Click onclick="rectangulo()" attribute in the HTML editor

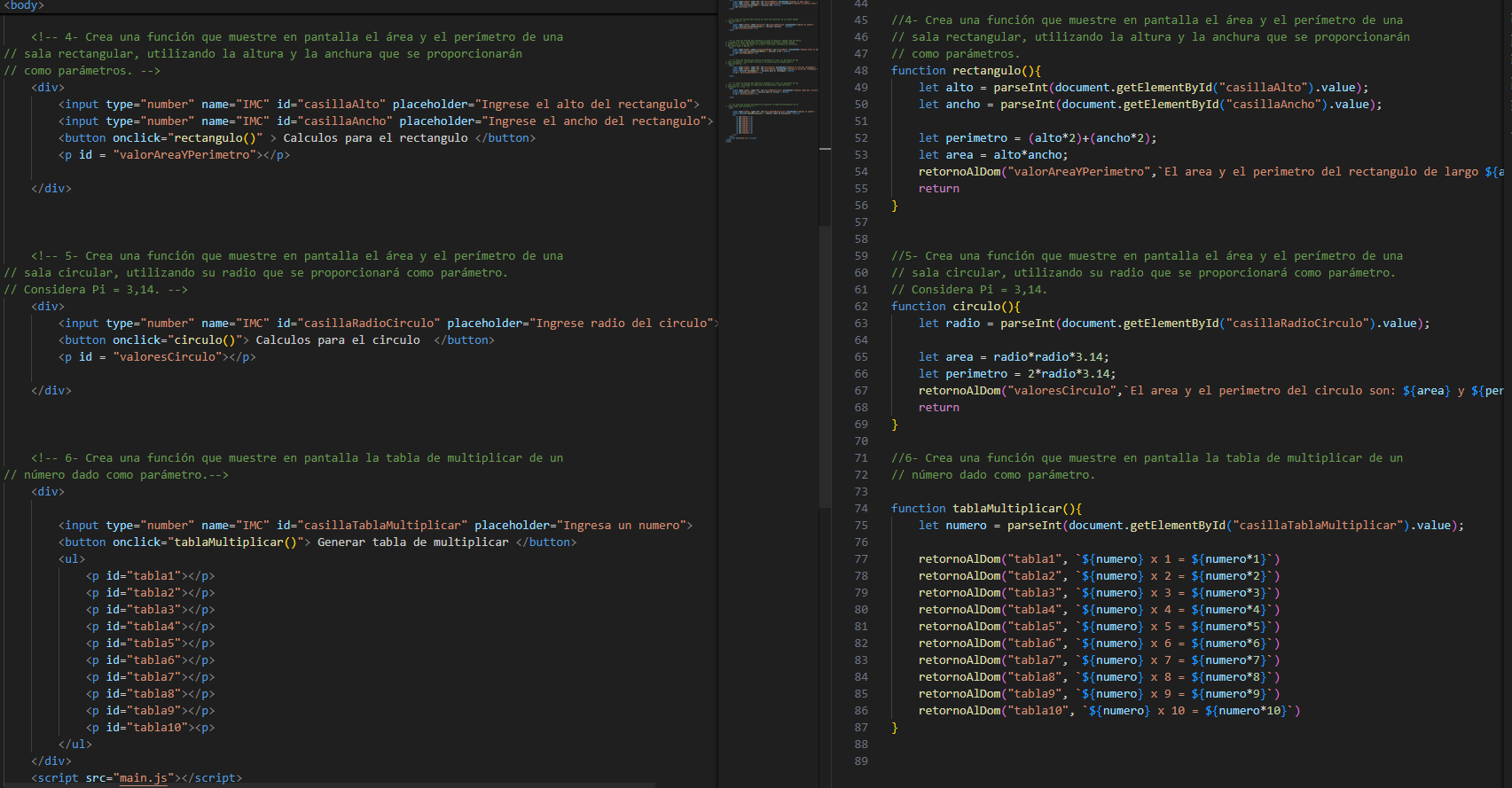188,138
